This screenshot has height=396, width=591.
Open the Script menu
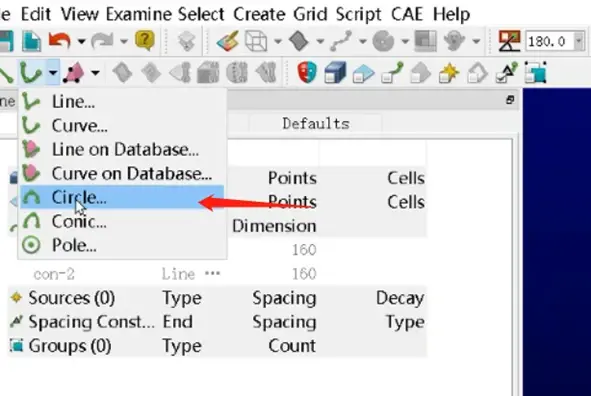tap(358, 14)
